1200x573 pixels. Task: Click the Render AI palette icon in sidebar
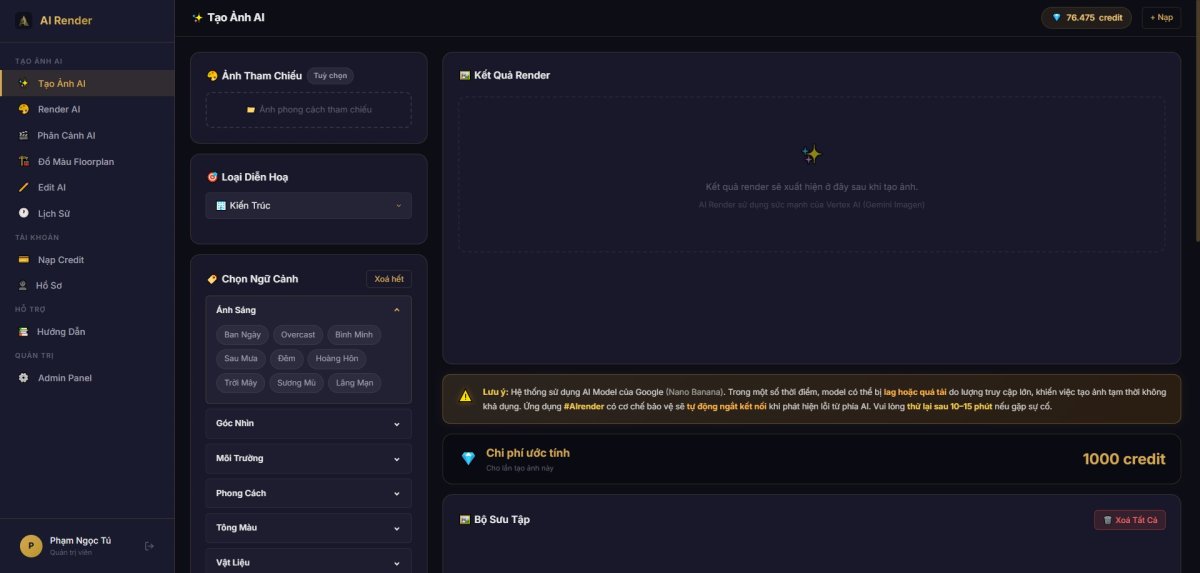[x=23, y=109]
